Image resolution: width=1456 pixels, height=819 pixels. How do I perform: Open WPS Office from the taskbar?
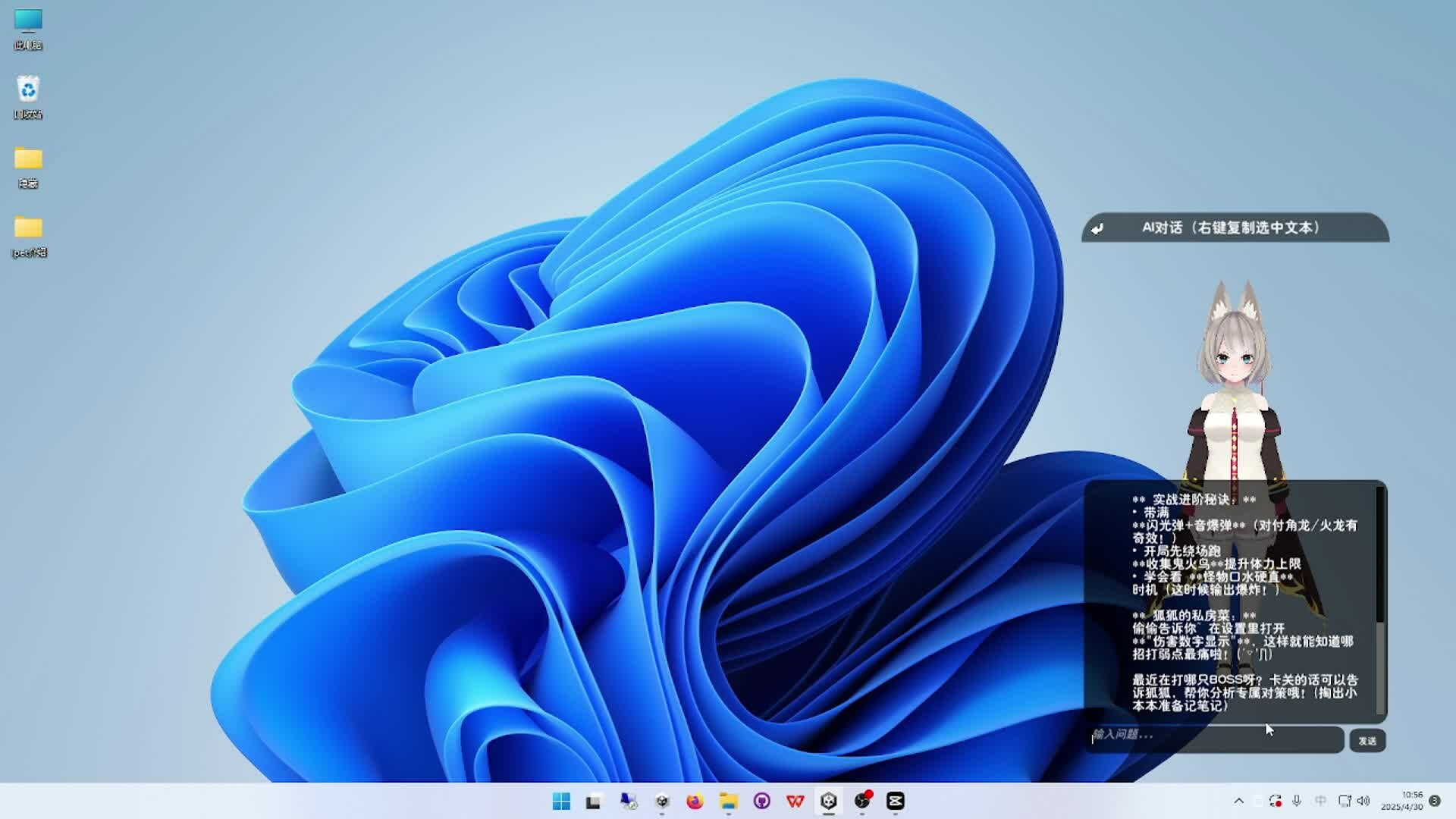click(795, 801)
